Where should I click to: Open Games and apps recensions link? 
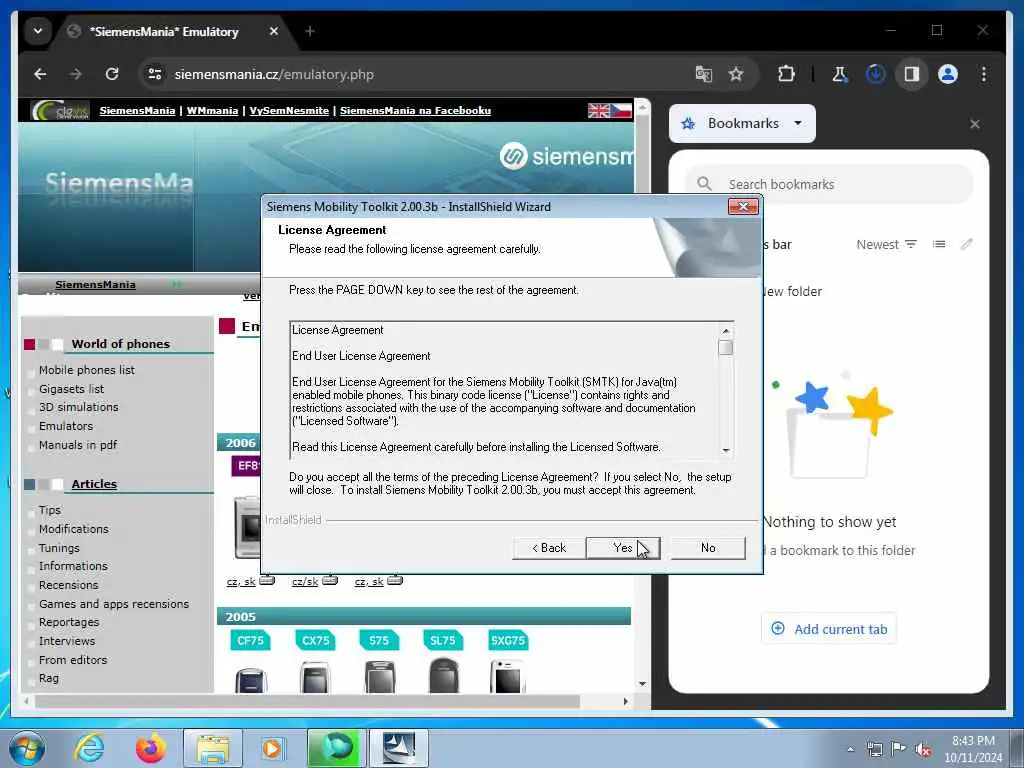114,604
